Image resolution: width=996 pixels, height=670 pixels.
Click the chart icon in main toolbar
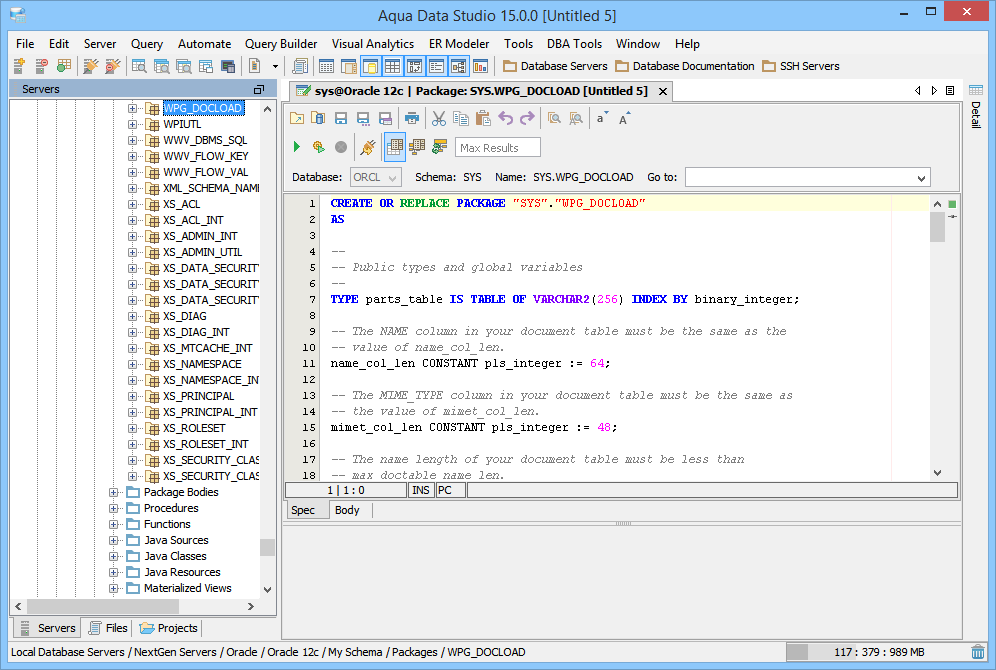point(481,66)
